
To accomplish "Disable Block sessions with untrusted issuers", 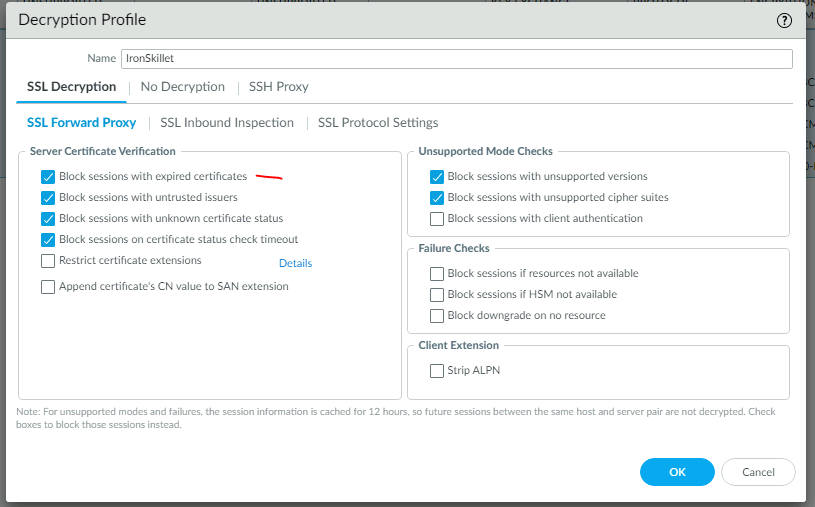I will (x=49, y=198).
